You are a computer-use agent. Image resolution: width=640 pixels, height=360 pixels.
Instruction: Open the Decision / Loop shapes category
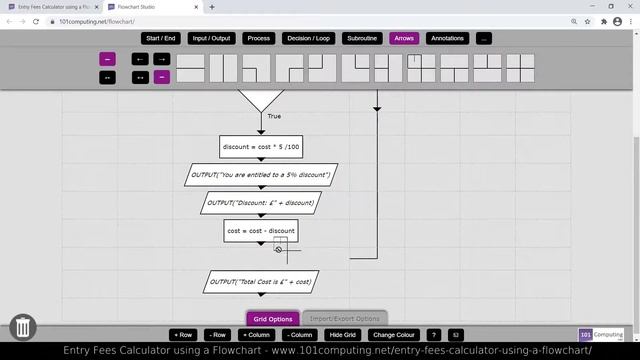(308, 38)
